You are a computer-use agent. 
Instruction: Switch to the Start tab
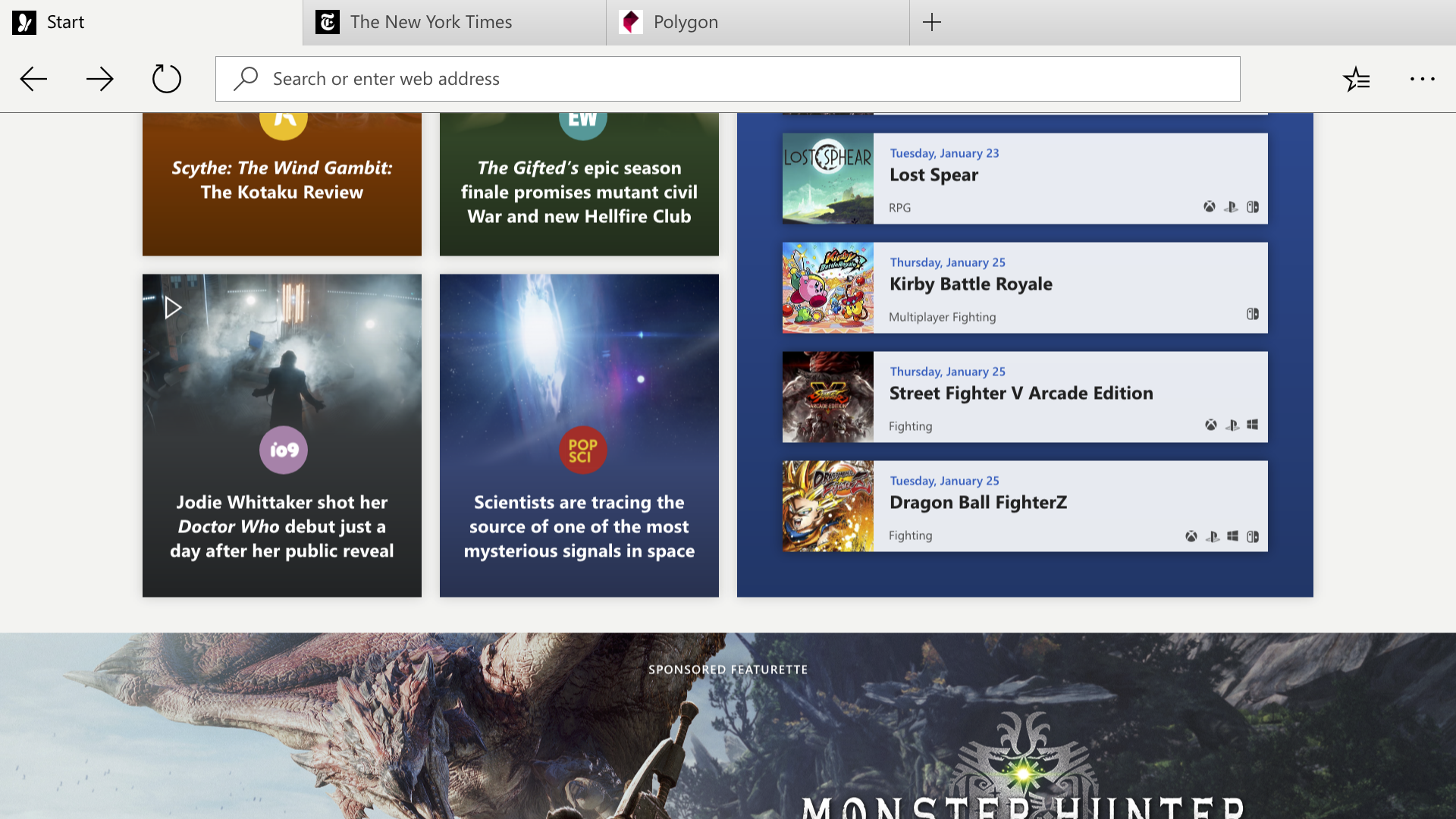152,22
